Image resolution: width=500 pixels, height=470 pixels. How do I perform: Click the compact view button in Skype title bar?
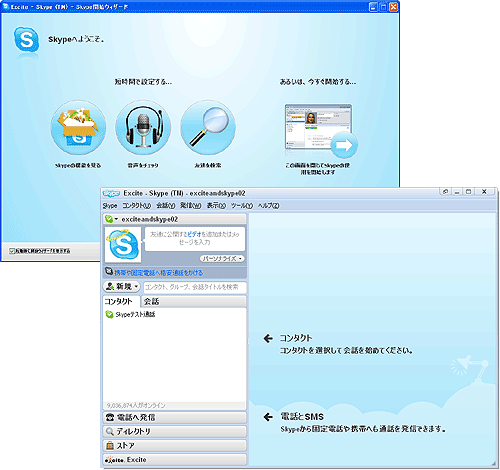(x=445, y=192)
